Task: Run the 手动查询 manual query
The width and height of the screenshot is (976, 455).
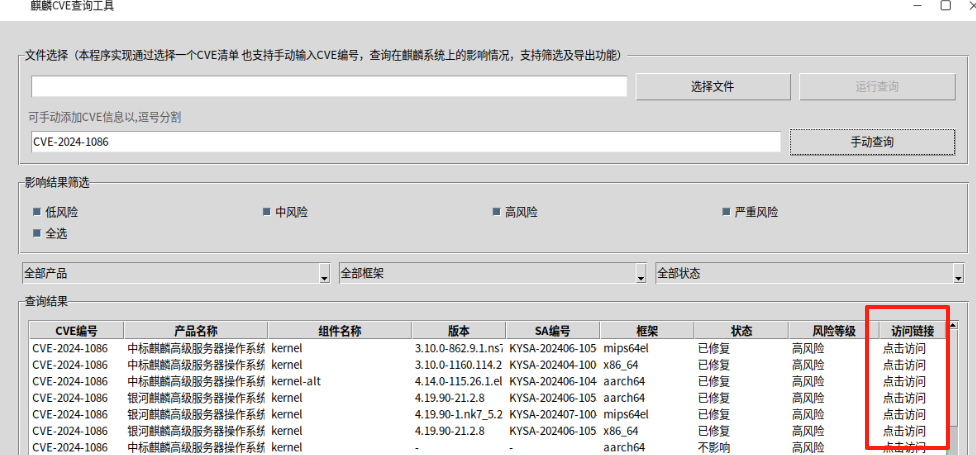Action: (x=872, y=142)
